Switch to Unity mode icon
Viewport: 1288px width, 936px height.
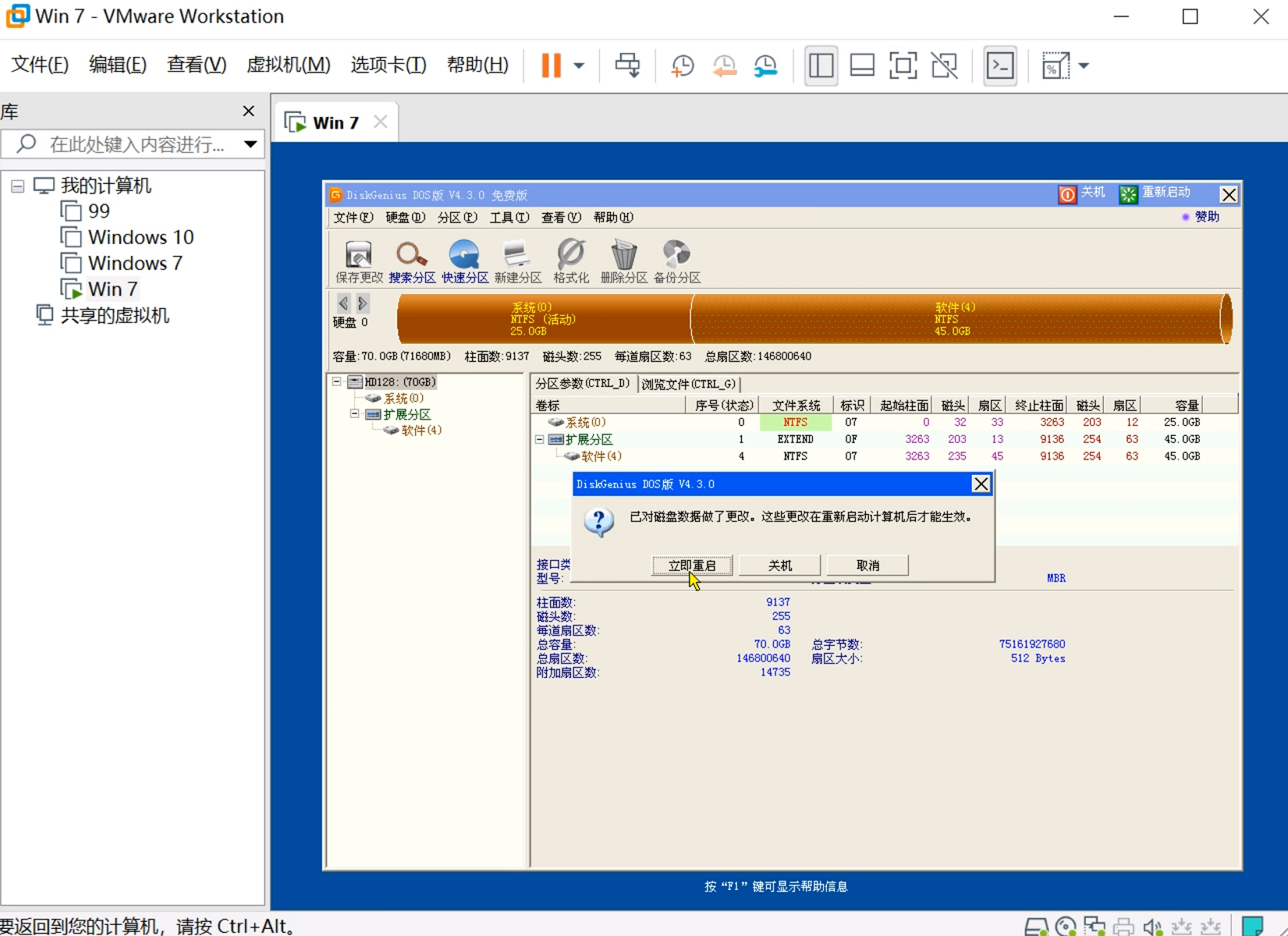[x=945, y=66]
